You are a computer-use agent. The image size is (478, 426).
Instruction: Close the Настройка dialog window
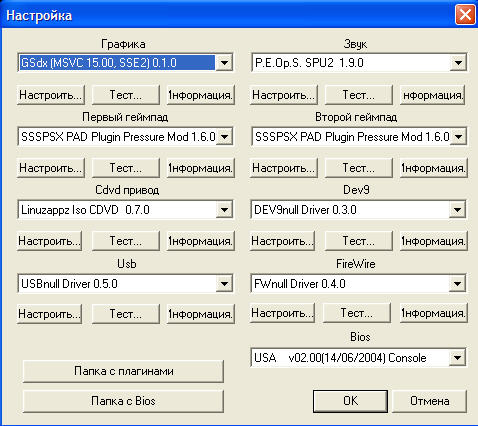(465, 15)
